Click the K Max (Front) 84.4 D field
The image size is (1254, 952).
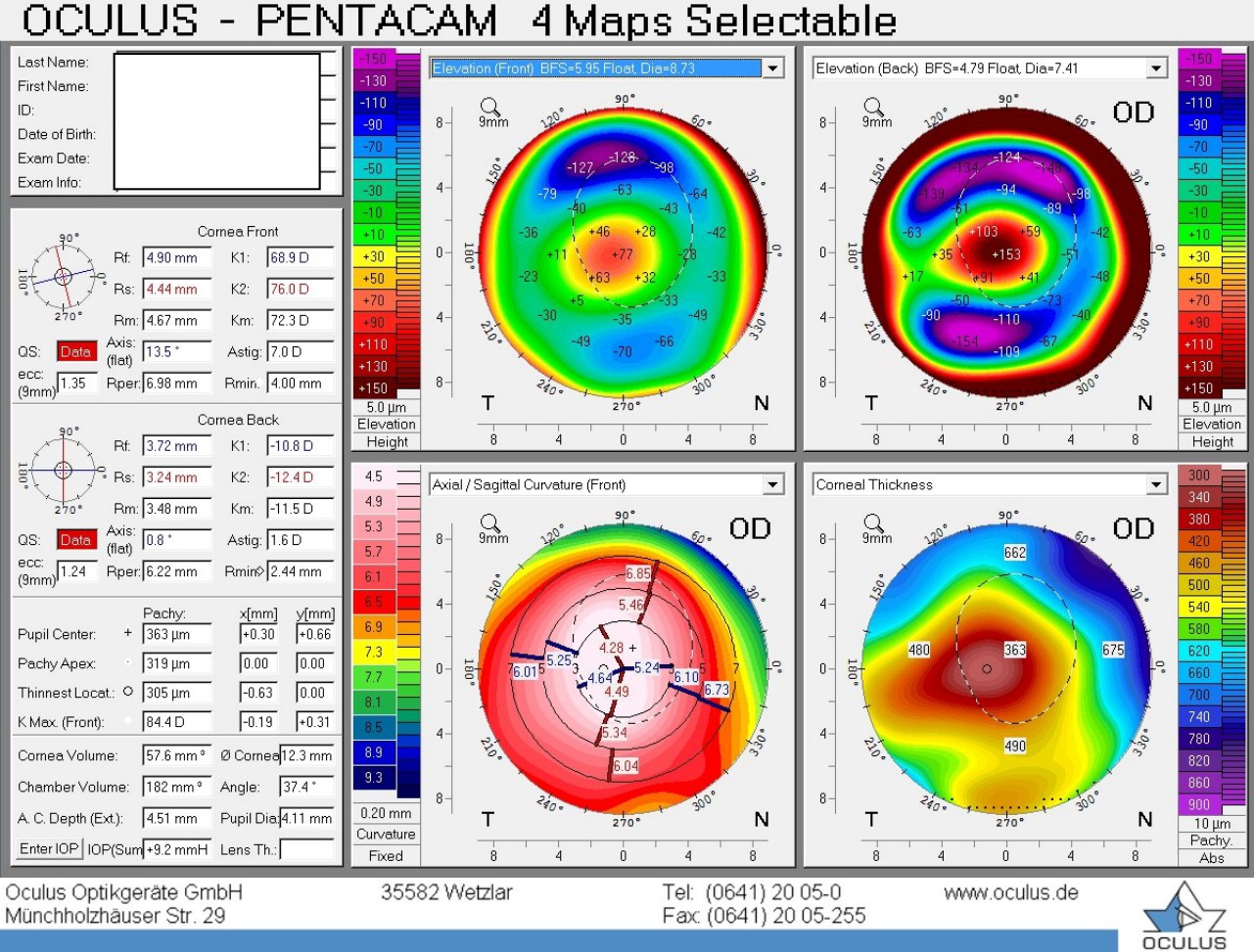click(x=176, y=722)
